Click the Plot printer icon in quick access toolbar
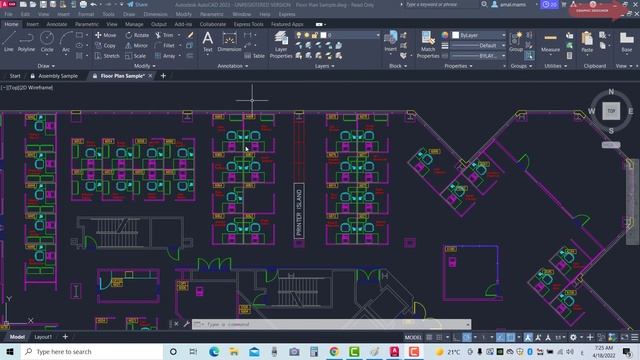 83,4
